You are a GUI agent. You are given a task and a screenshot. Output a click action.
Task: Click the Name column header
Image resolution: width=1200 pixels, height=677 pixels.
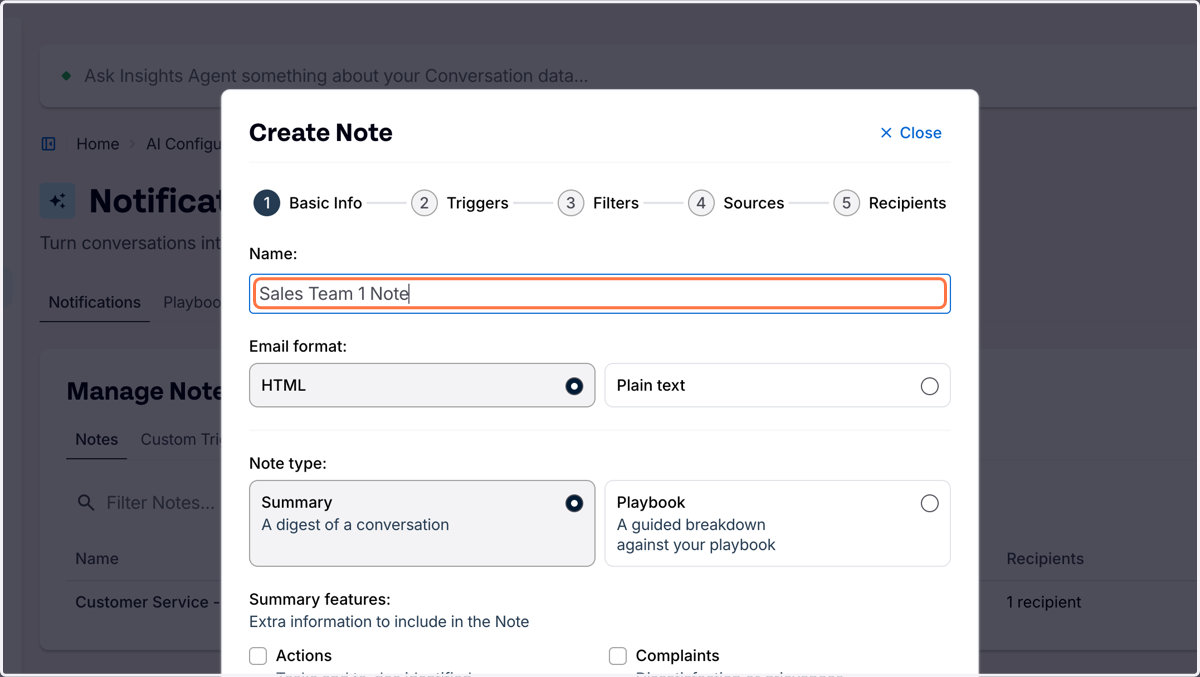97,559
